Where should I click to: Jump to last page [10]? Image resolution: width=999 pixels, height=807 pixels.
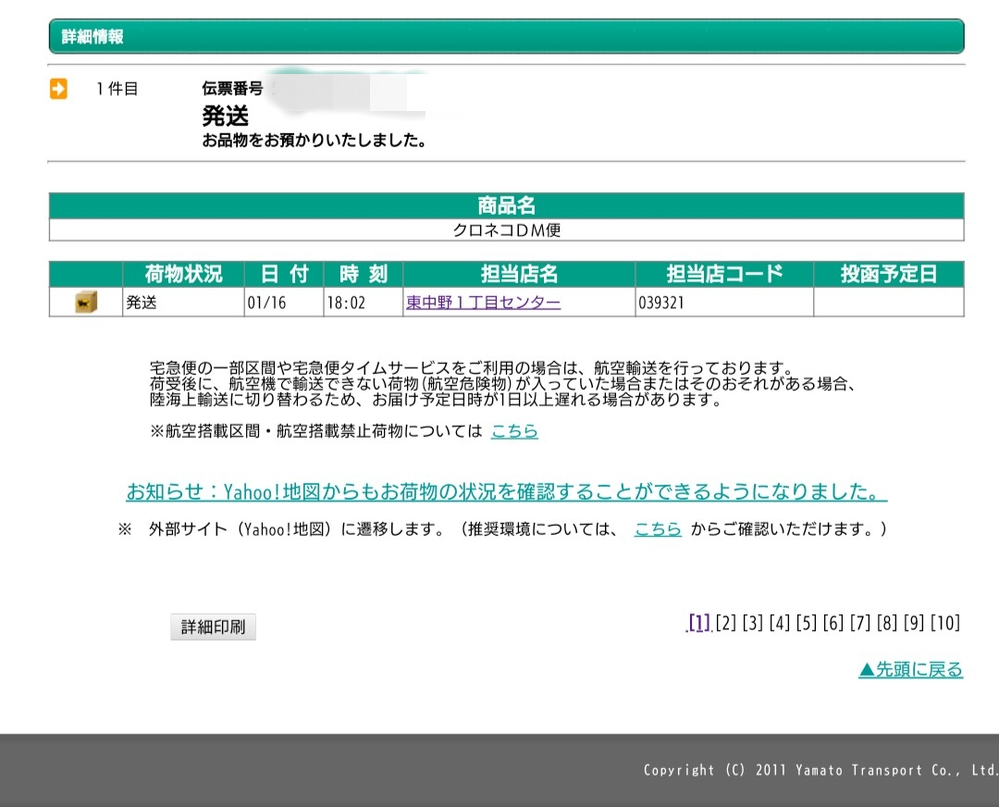(945, 623)
